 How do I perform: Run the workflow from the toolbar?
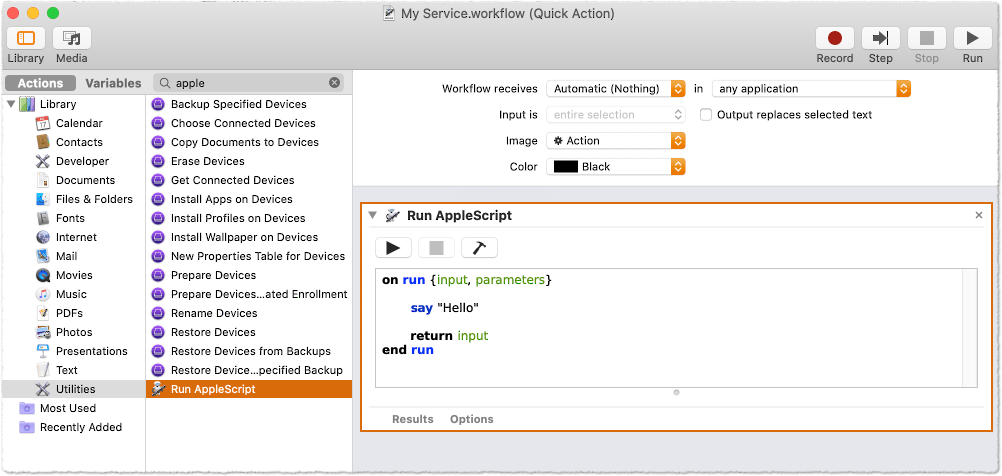coord(973,38)
